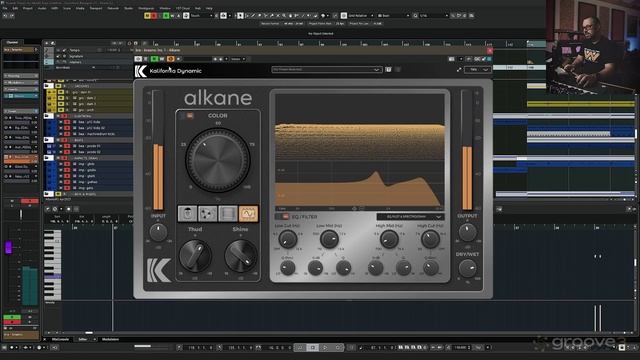Image resolution: width=640 pixels, height=360 pixels.
Task: Click the High Mid frequency knob
Action: coord(389,239)
